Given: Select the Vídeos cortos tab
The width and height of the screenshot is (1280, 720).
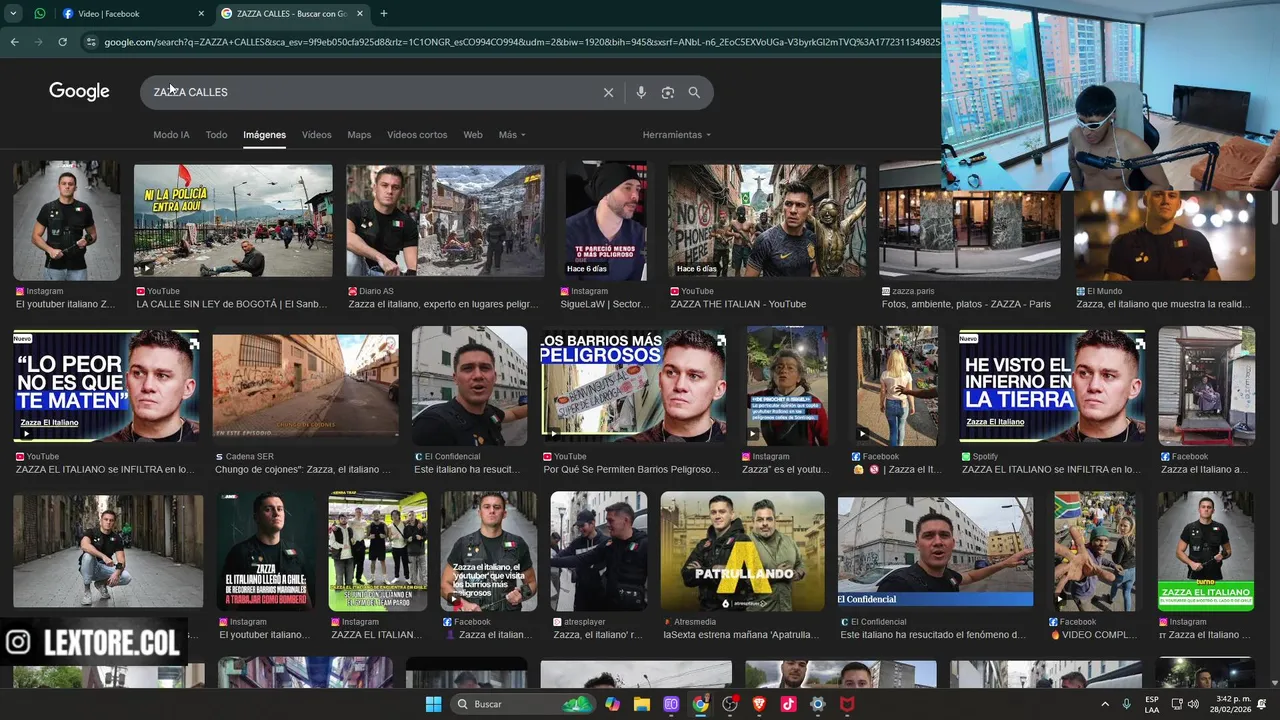Looking at the screenshot, I should pyautogui.click(x=417, y=135).
